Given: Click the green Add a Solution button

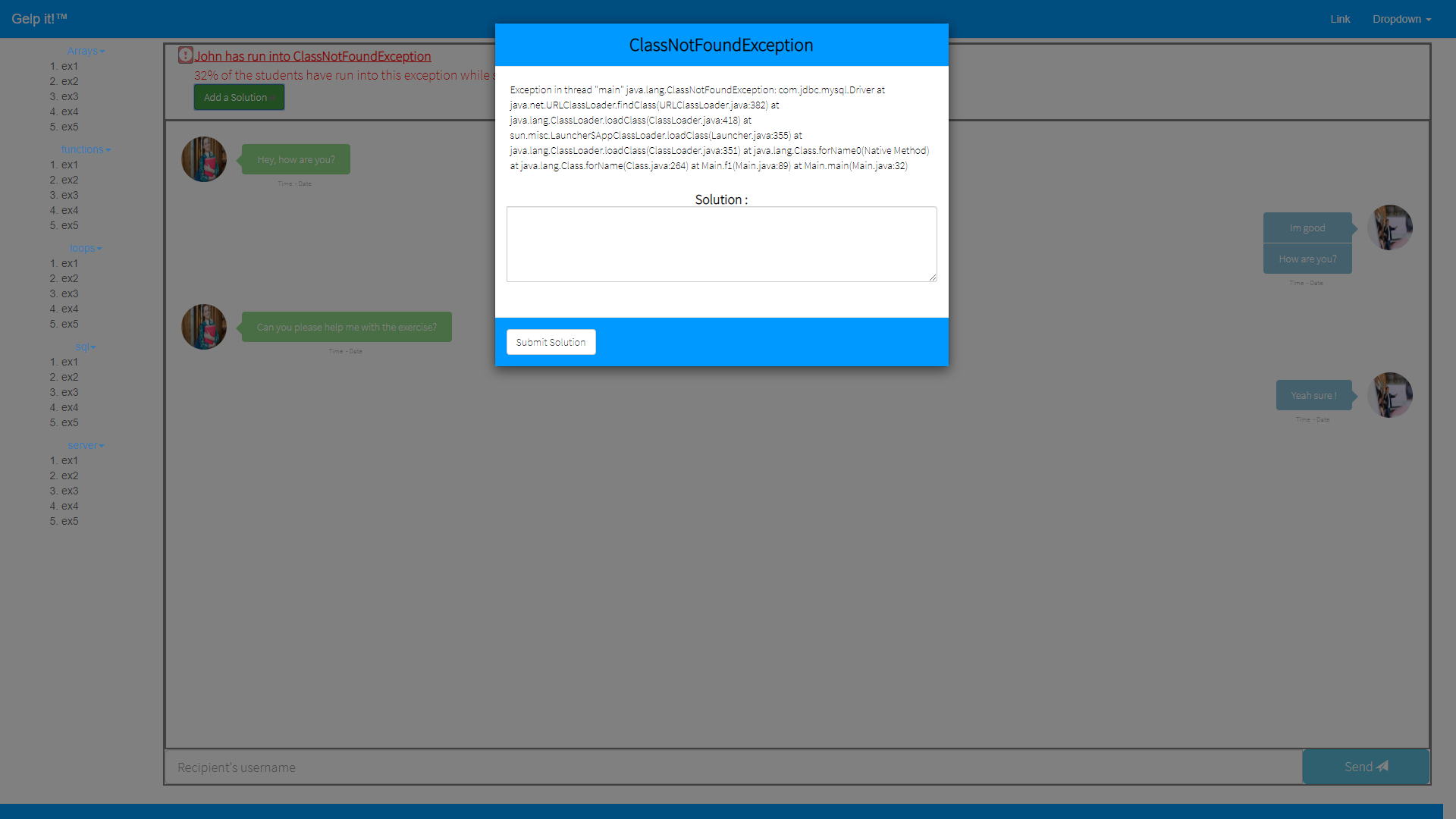Looking at the screenshot, I should (239, 97).
